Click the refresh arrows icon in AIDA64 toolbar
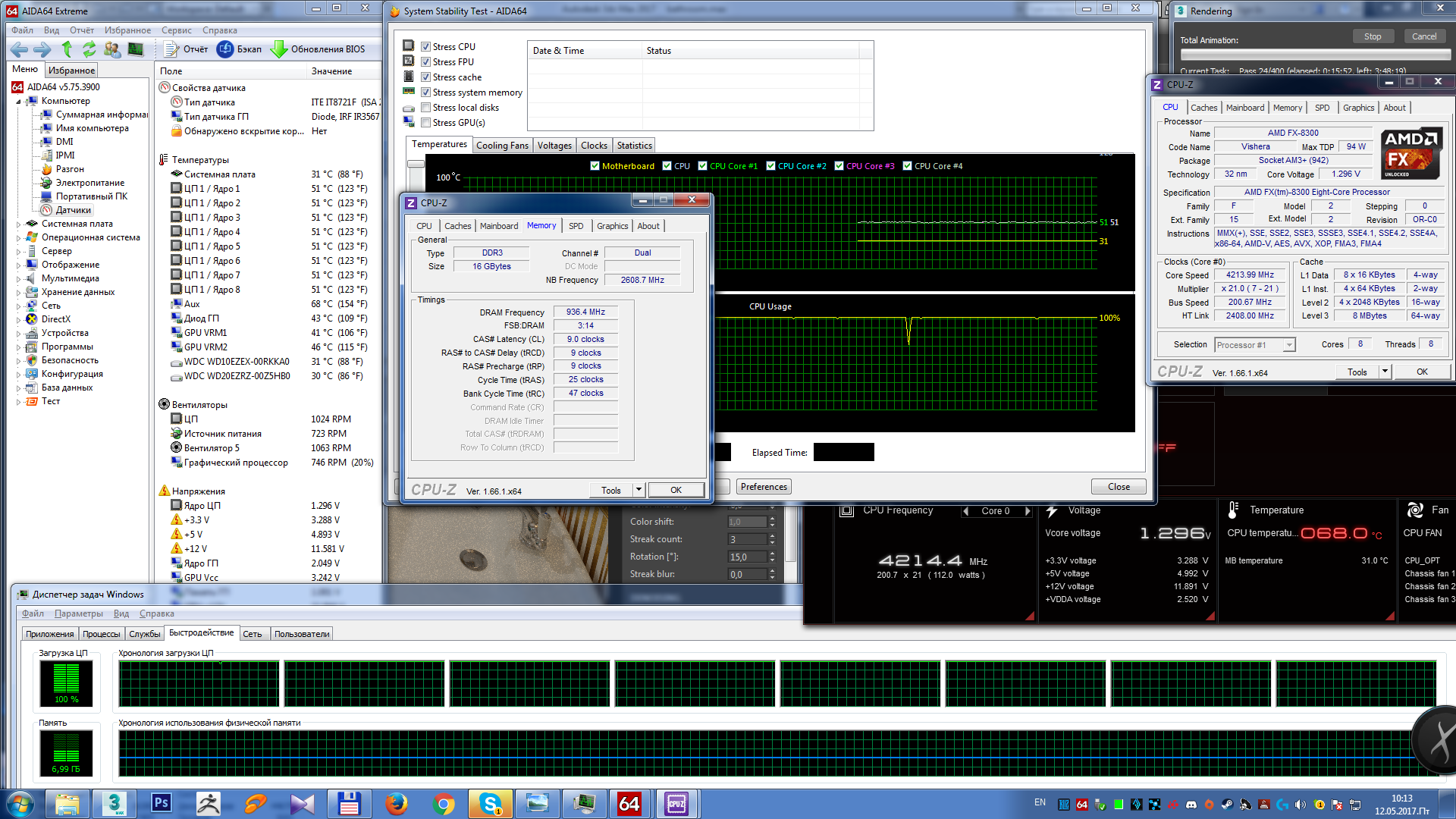The image size is (1456, 819). pos(89,49)
